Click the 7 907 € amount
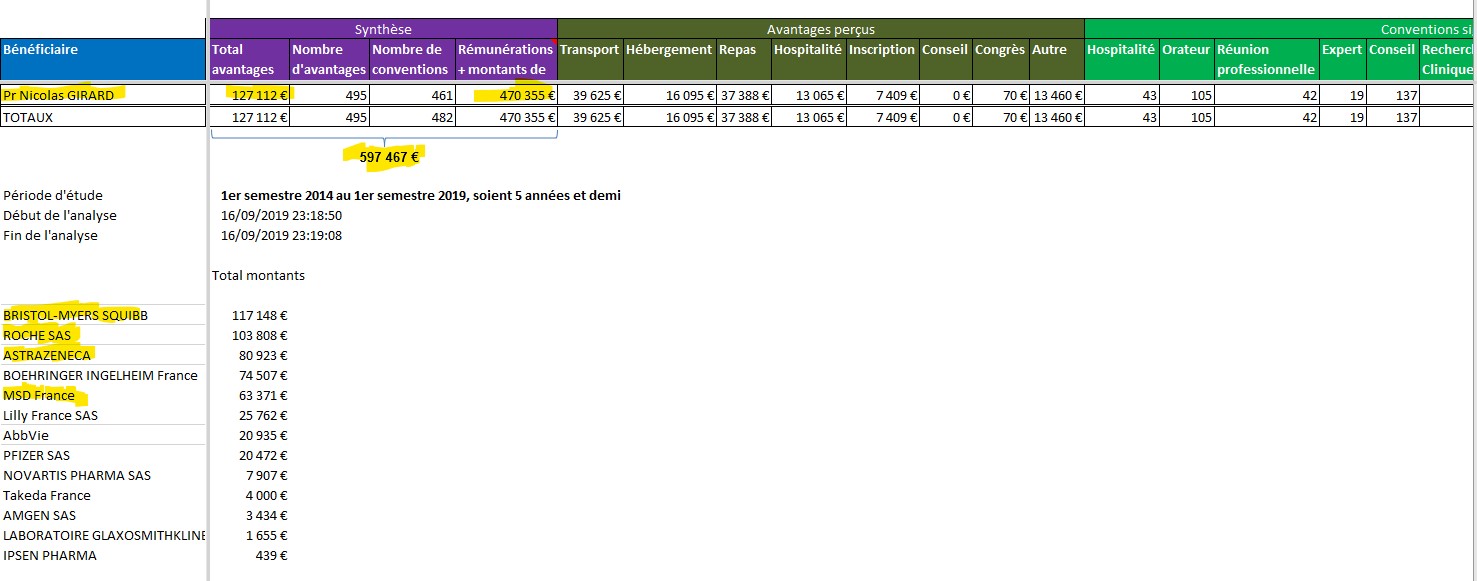 click(x=267, y=475)
